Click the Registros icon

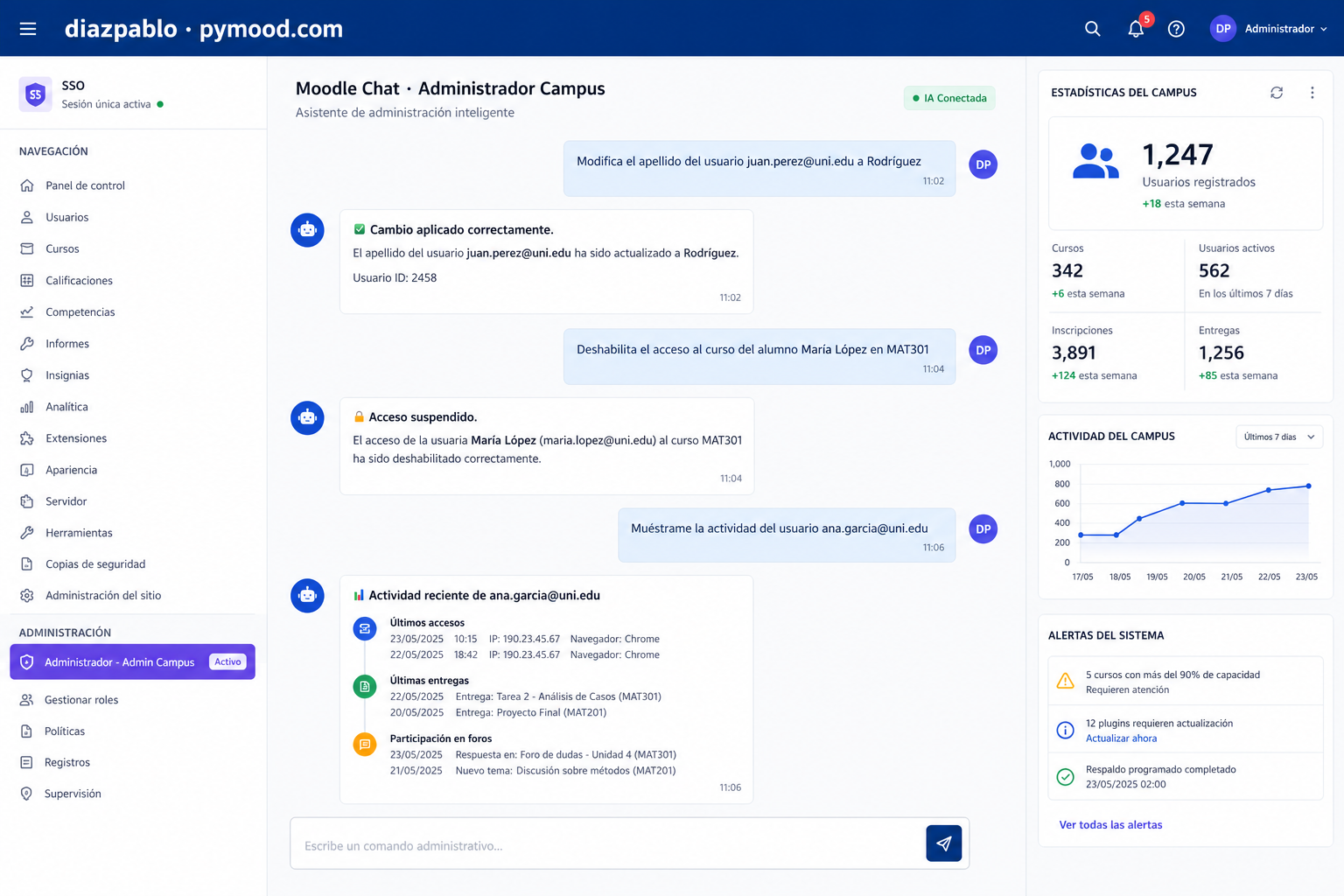click(27, 762)
